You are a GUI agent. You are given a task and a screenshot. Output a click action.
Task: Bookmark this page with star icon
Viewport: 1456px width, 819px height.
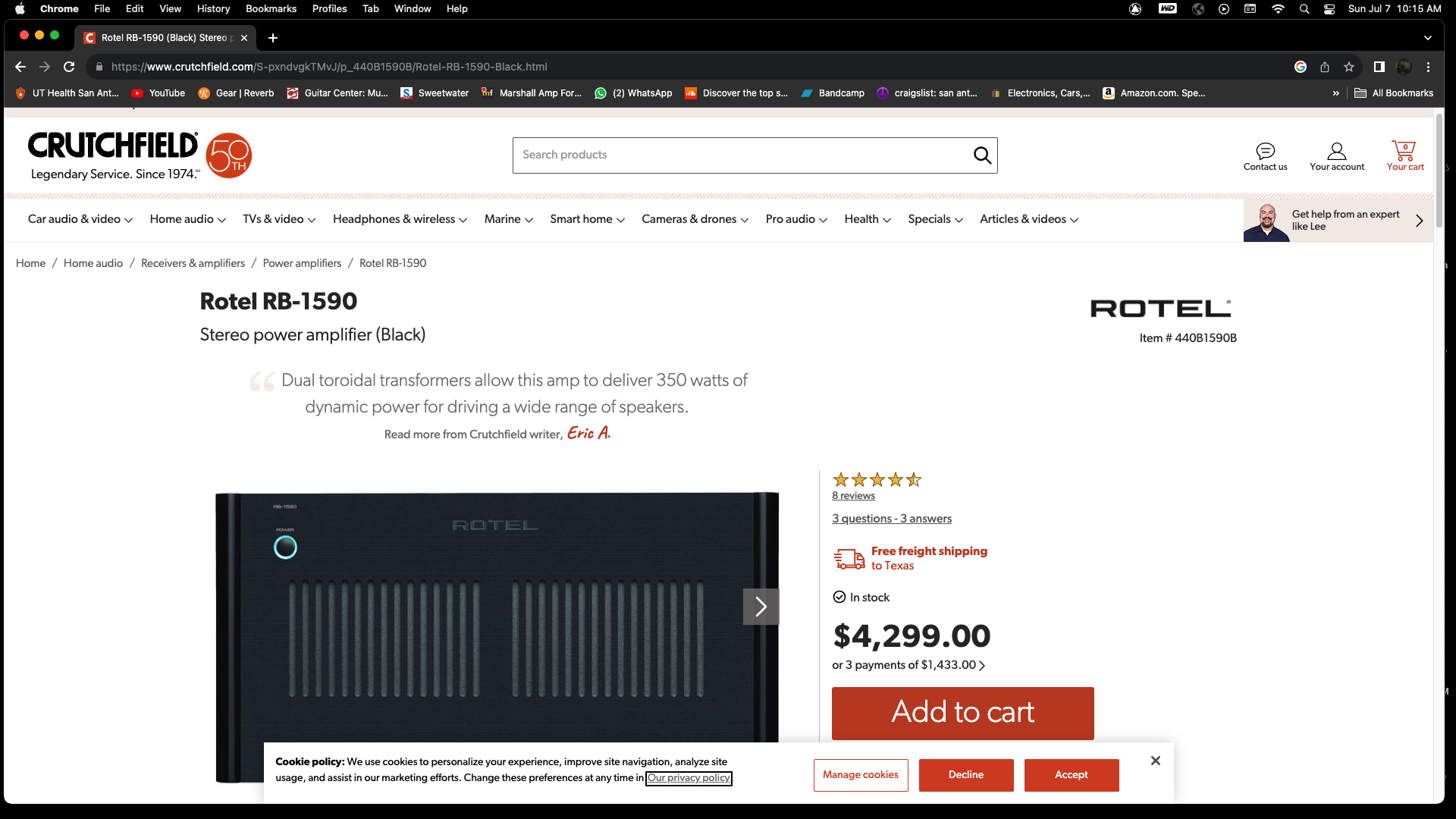pos(1349,67)
